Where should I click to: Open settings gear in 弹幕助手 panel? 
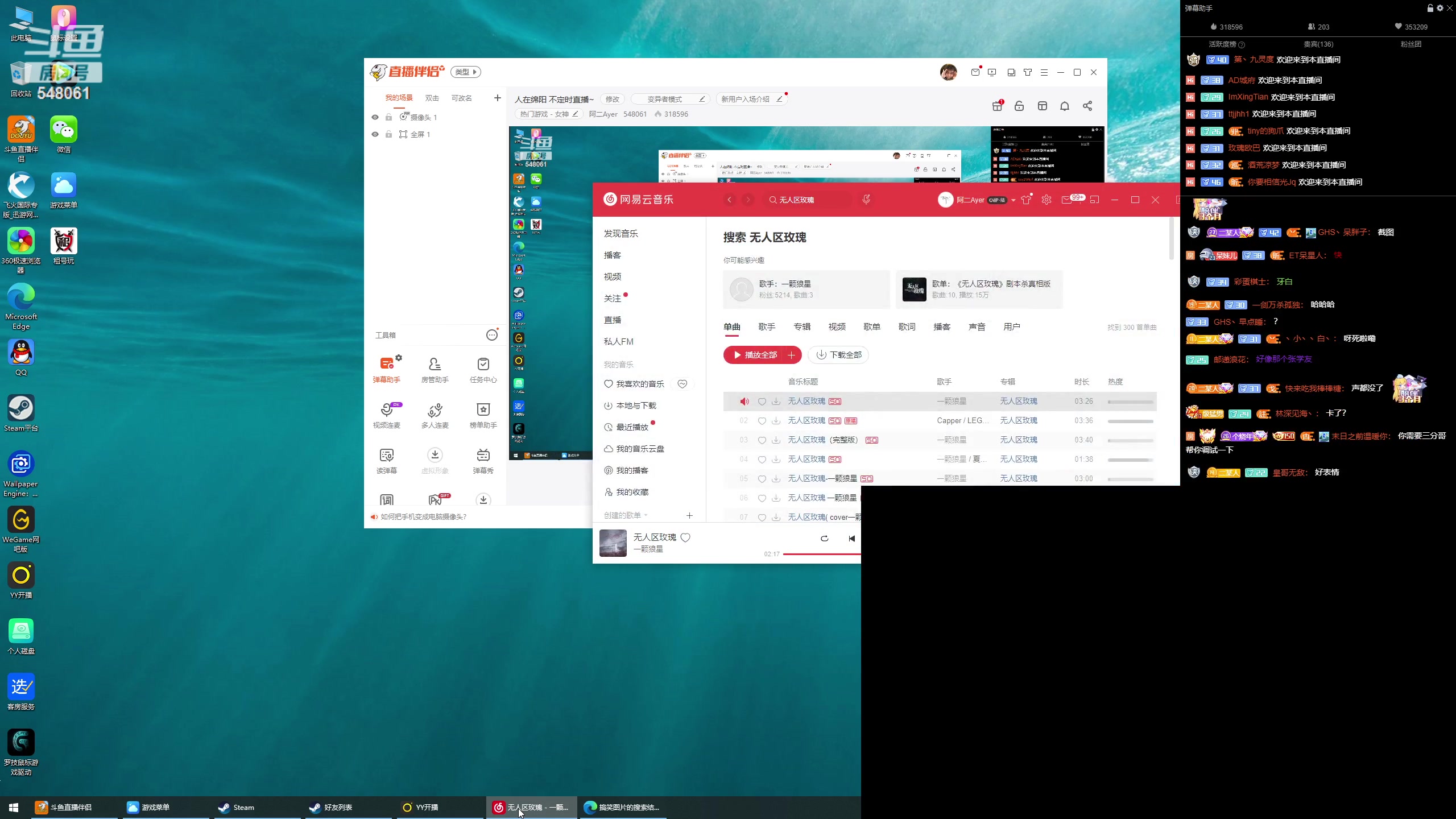click(1440, 8)
